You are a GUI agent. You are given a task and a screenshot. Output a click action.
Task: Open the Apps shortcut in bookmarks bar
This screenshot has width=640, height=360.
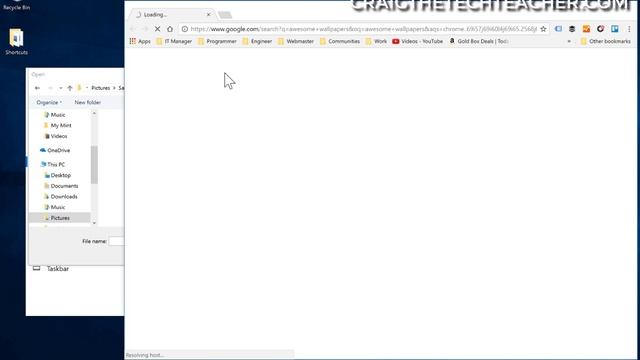point(140,41)
